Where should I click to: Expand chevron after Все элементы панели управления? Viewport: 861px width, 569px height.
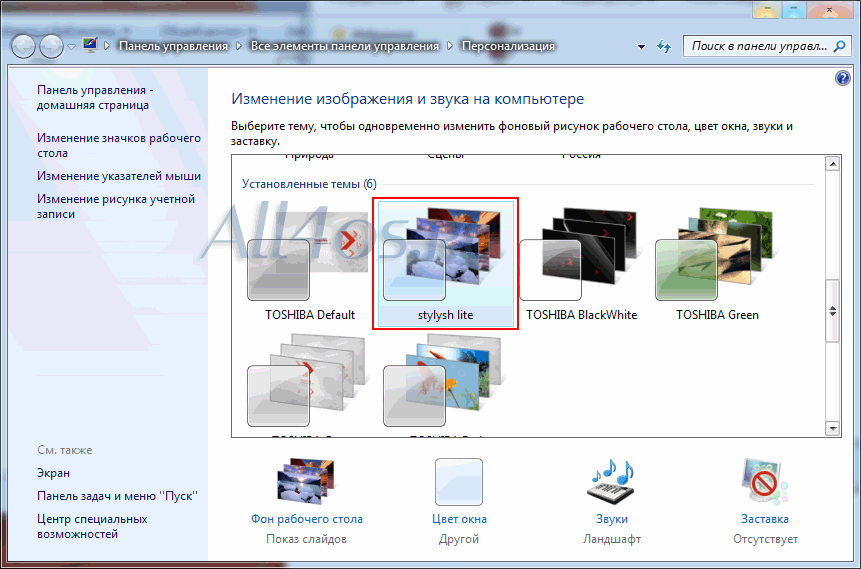pos(450,46)
